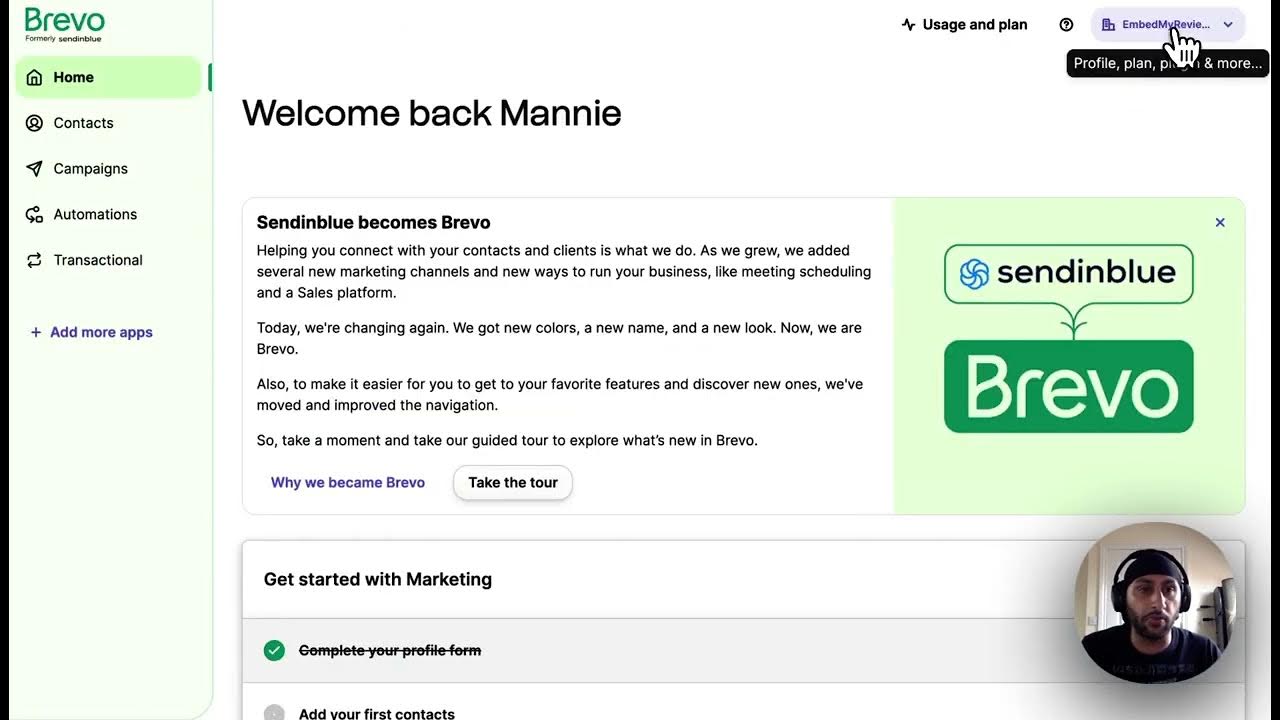Dismiss the Sendinblue becomes Brevo banner
The image size is (1280, 720).
(1220, 222)
